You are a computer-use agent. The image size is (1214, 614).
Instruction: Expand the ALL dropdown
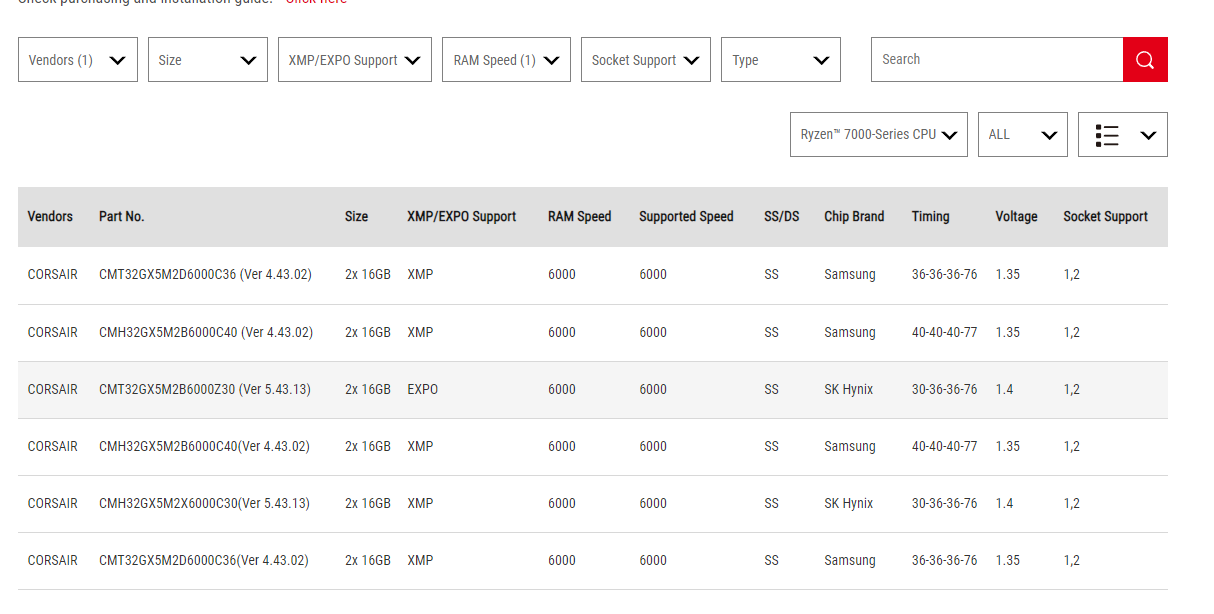[1023, 135]
